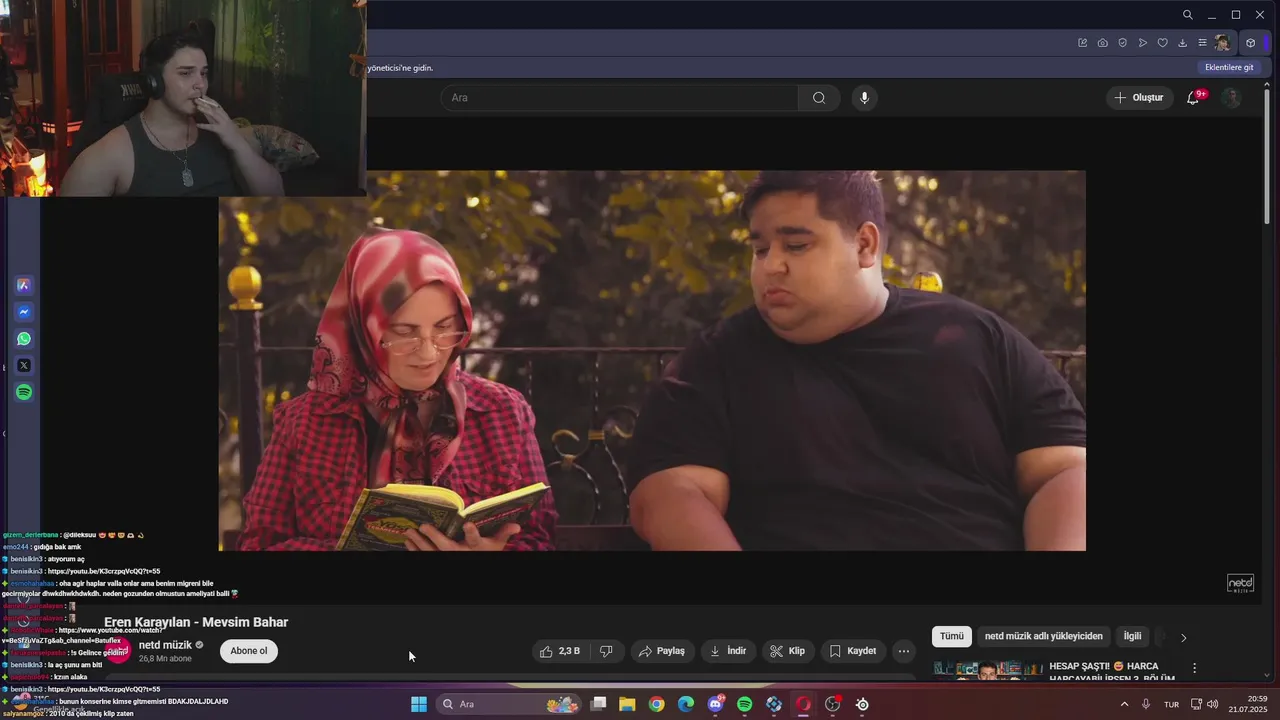Click the browser tab search magnifier

click(1187, 15)
